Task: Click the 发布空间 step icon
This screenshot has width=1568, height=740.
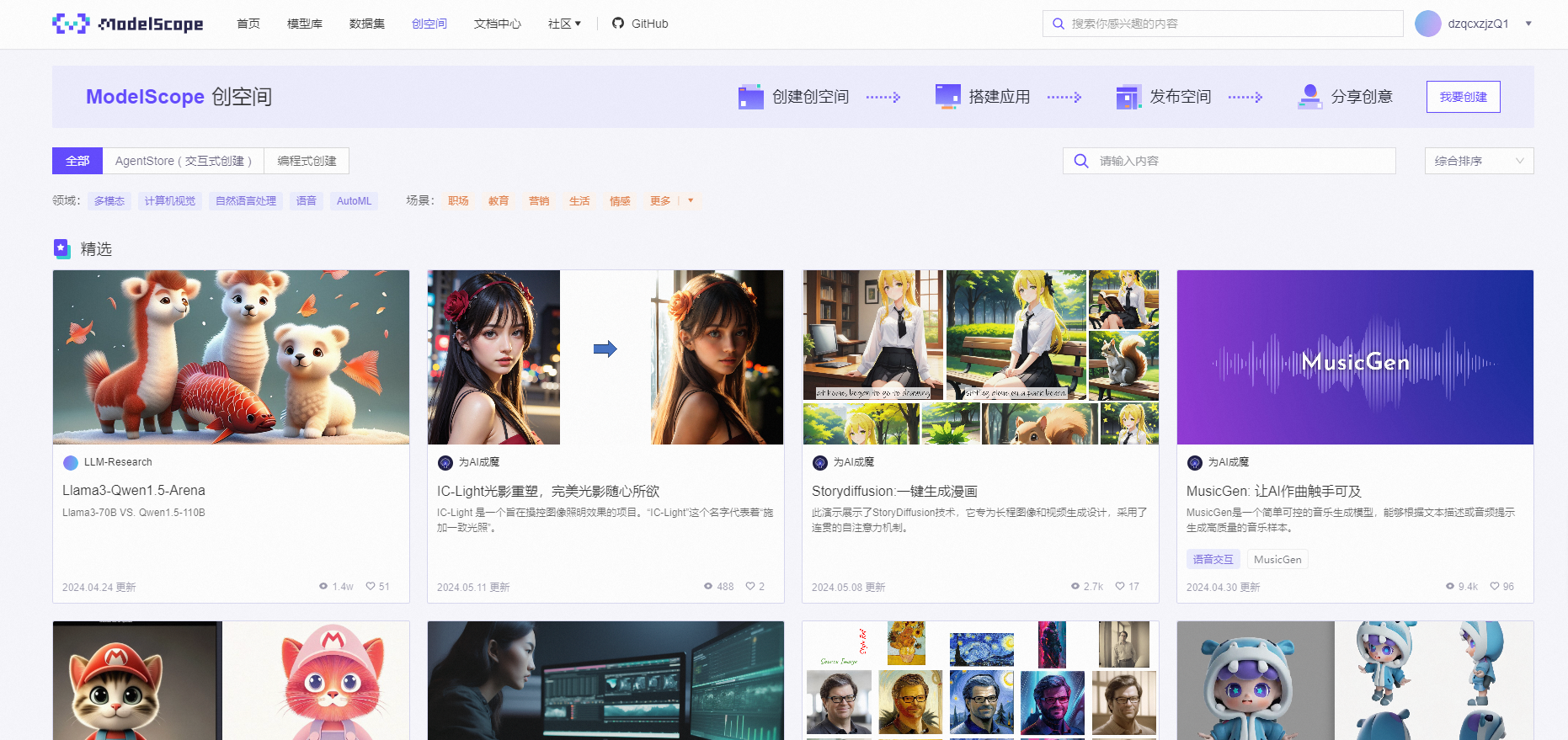Action: tap(1128, 97)
